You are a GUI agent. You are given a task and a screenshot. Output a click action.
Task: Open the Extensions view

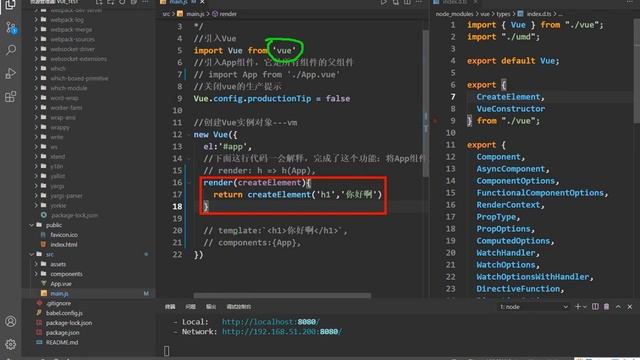click(x=11, y=97)
